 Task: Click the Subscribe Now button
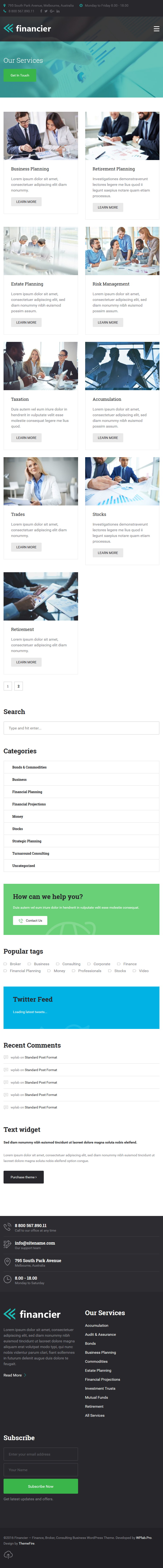click(41, 1486)
